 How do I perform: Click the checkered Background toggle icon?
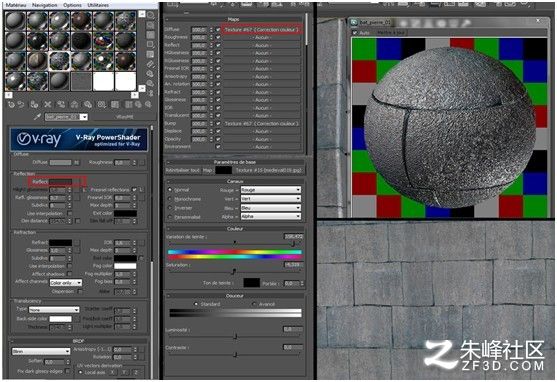tap(151, 35)
